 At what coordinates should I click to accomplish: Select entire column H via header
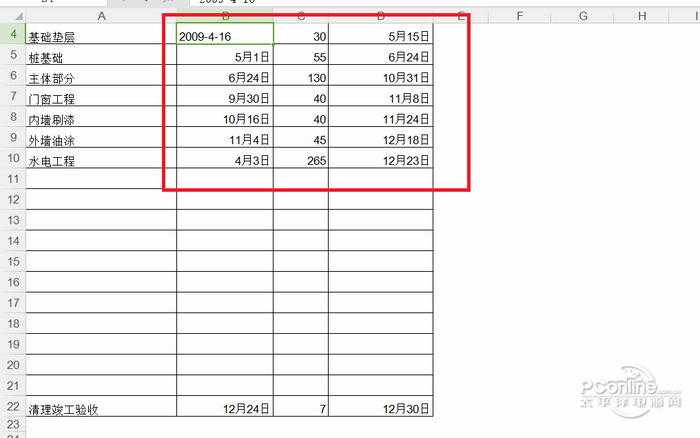click(x=642, y=16)
